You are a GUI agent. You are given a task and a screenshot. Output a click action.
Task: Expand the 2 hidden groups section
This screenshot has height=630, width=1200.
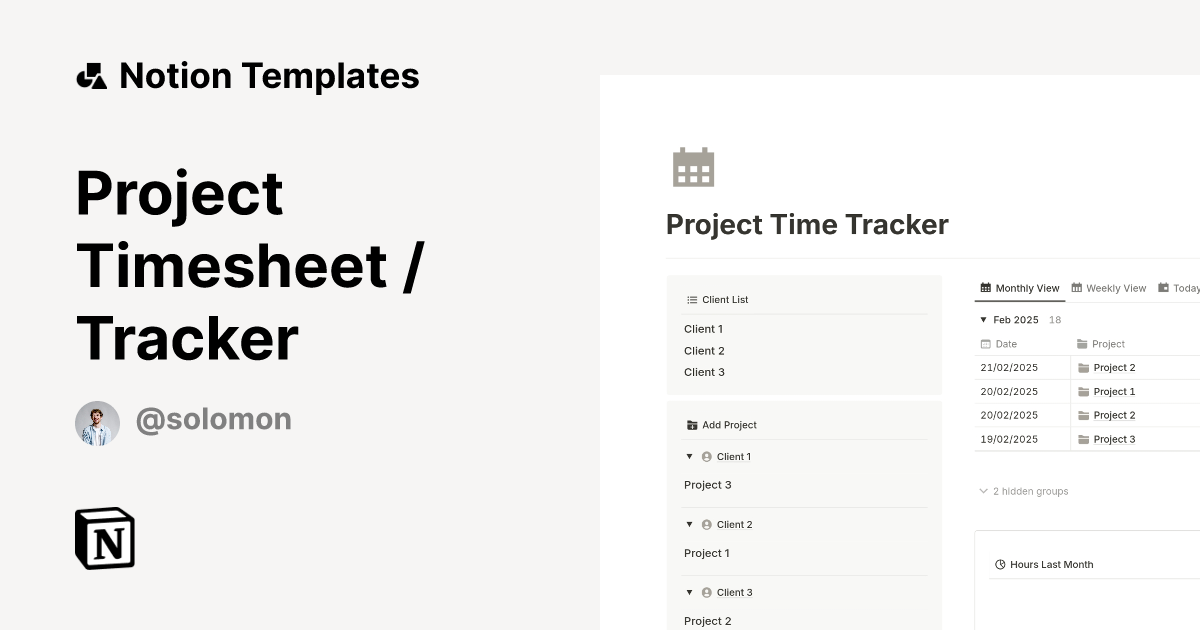click(984, 491)
